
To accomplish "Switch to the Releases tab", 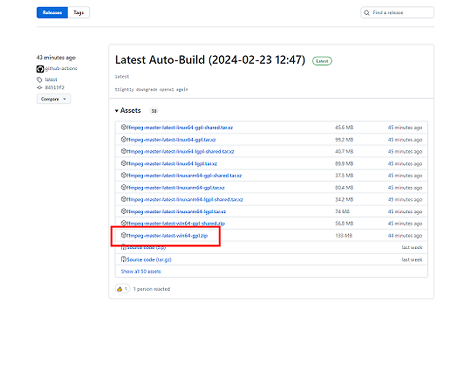I will pos(52,13).
